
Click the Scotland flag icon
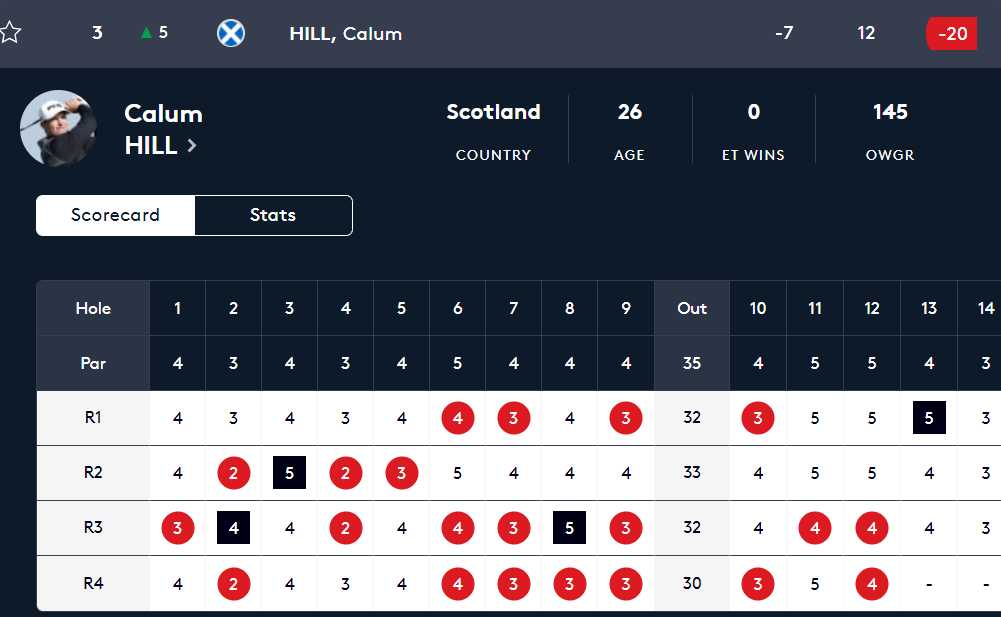point(231,33)
